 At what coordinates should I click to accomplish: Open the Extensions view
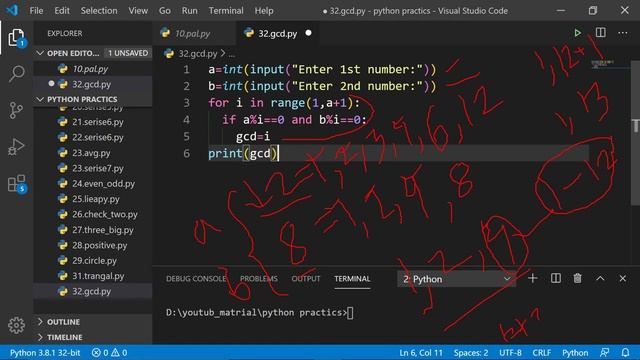[16, 183]
